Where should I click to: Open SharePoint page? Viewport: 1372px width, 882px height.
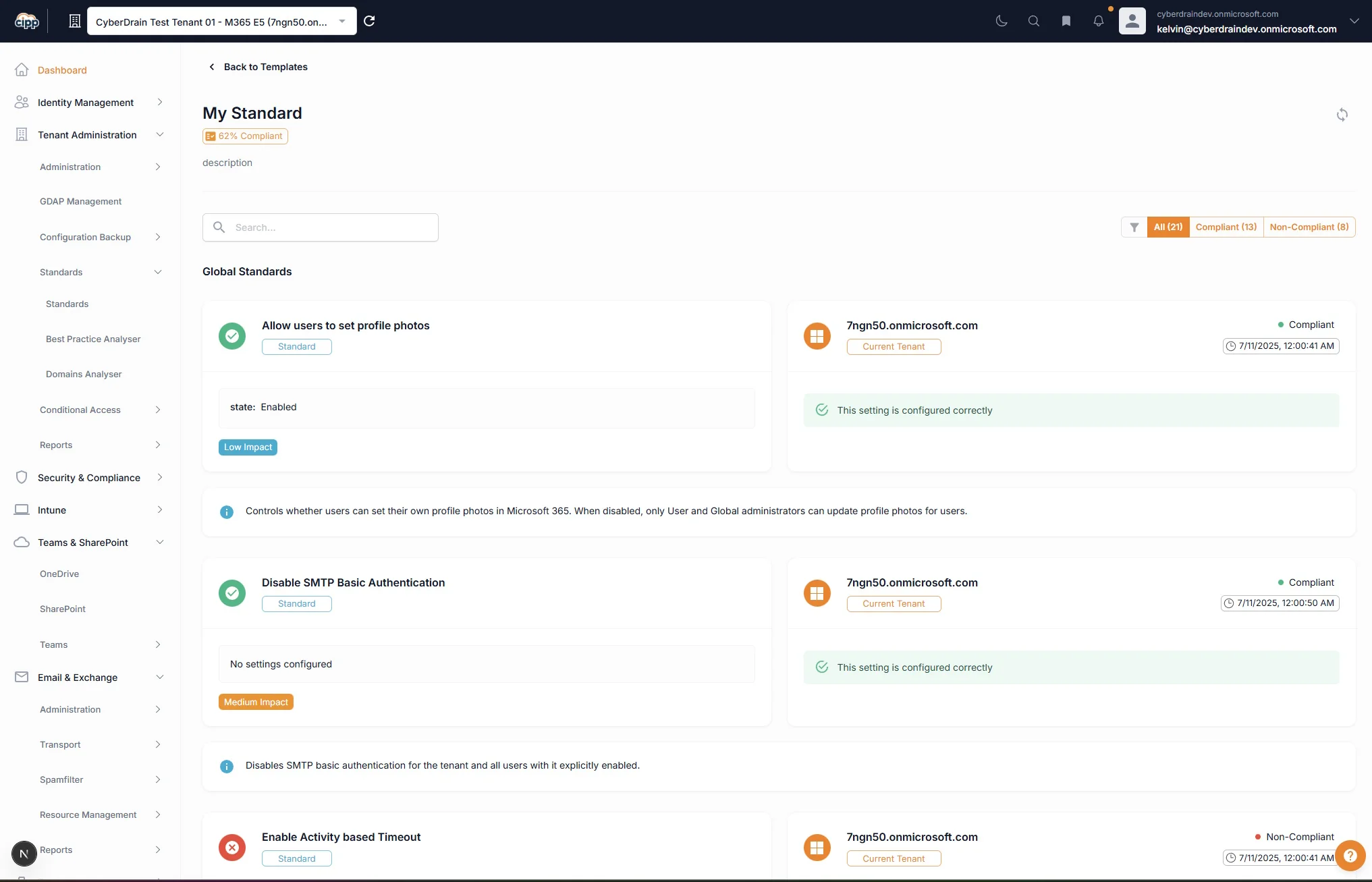click(63, 609)
